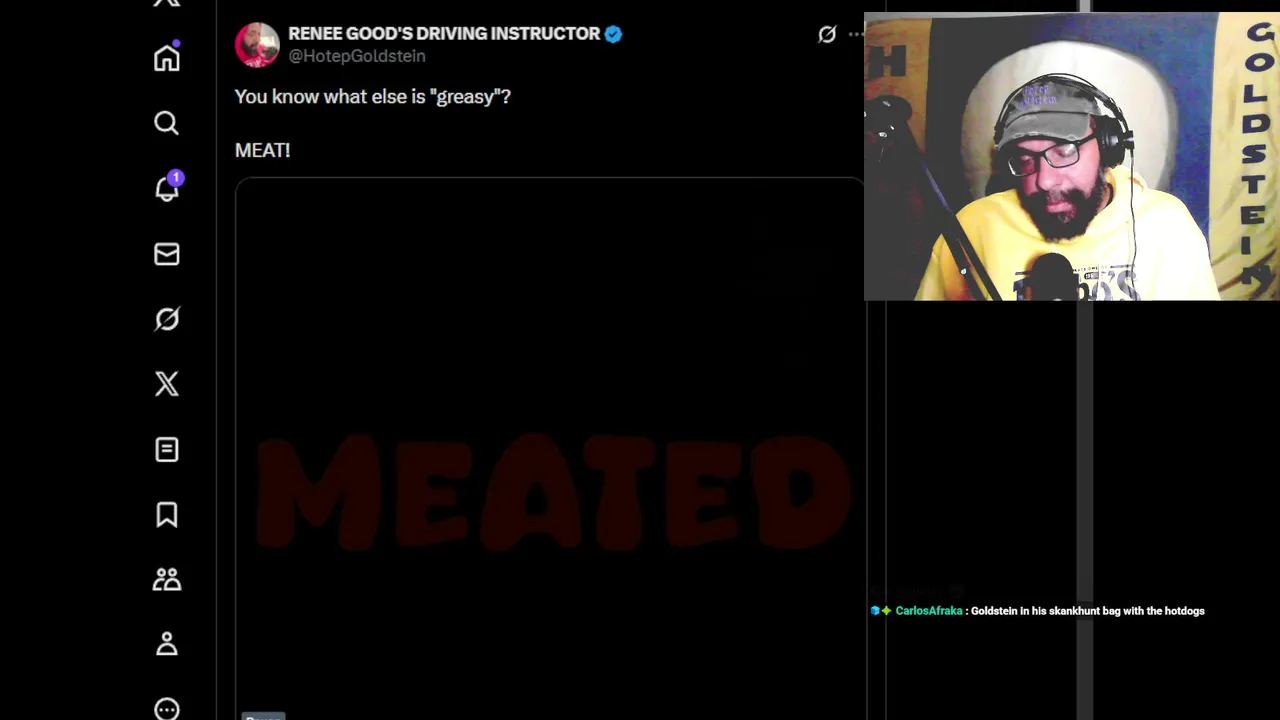This screenshot has height=720, width=1280.
Task: Go to the Home feed icon
Action: click(167, 58)
